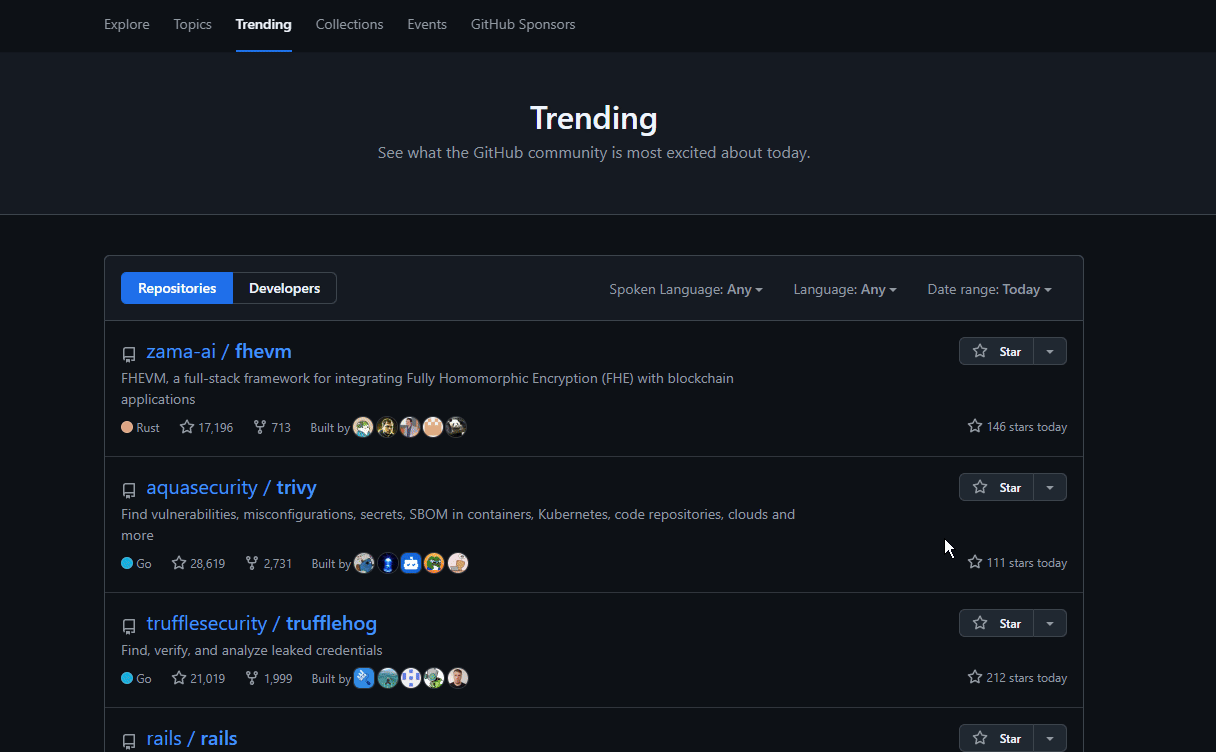This screenshot has width=1216, height=752.
Task: Open the zama-ai / fhevm repository link
Action: click(x=219, y=351)
